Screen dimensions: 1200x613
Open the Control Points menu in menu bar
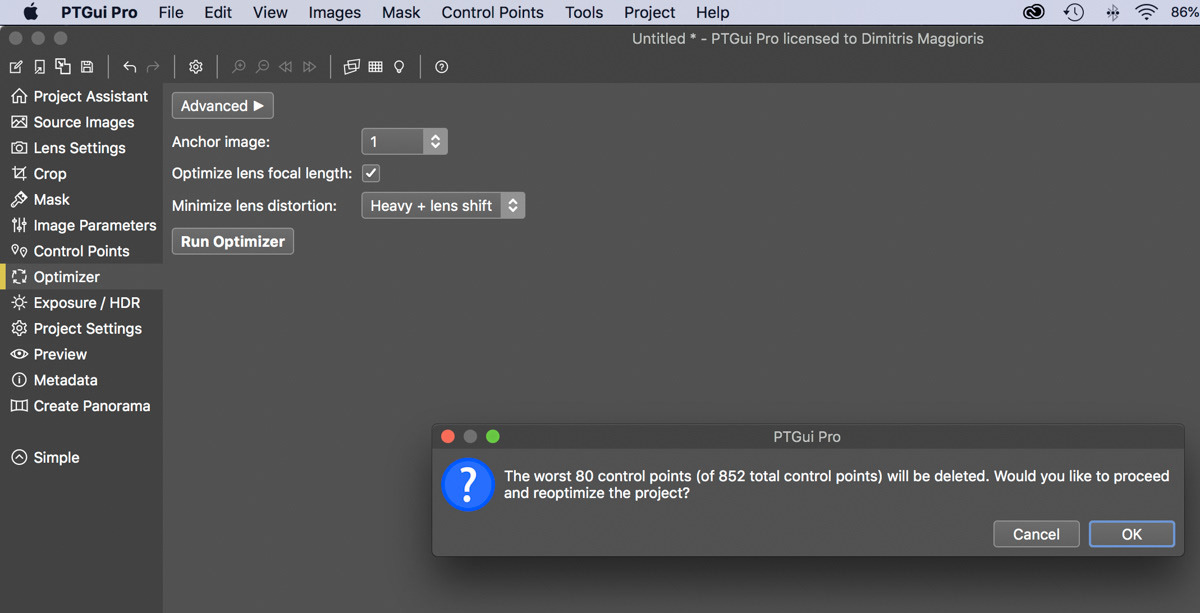pyautogui.click(x=493, y=12)
